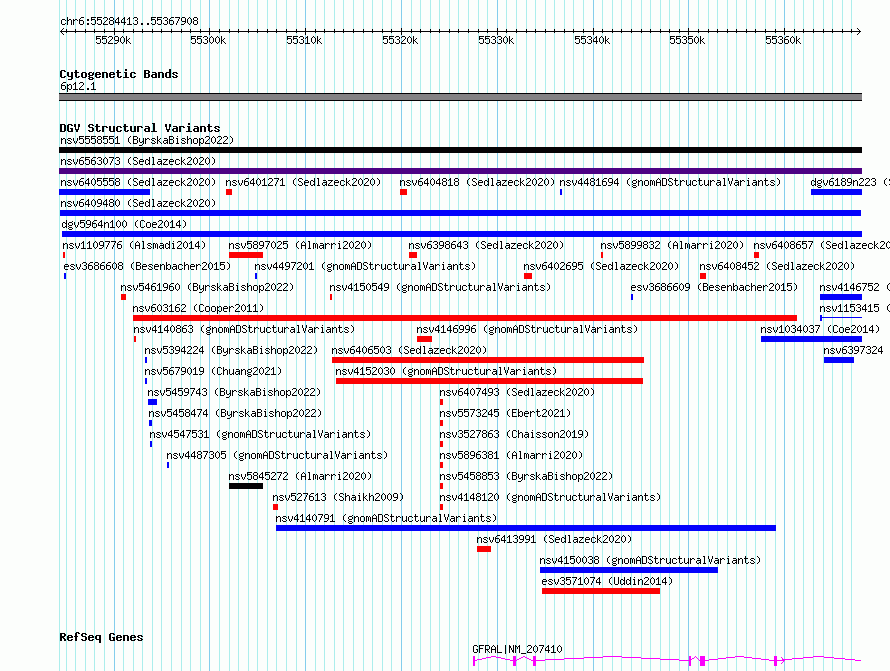This screenshot has width=890, height=671.
Task: Click nsv4150549 gnomAD variant label
Action: coord(440,287)
